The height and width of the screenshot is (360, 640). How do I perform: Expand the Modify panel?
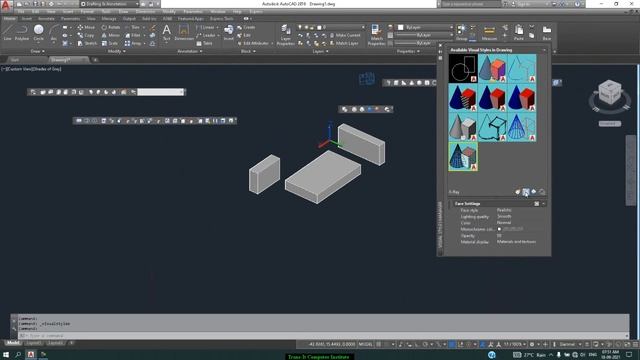(x=116, y=51)
